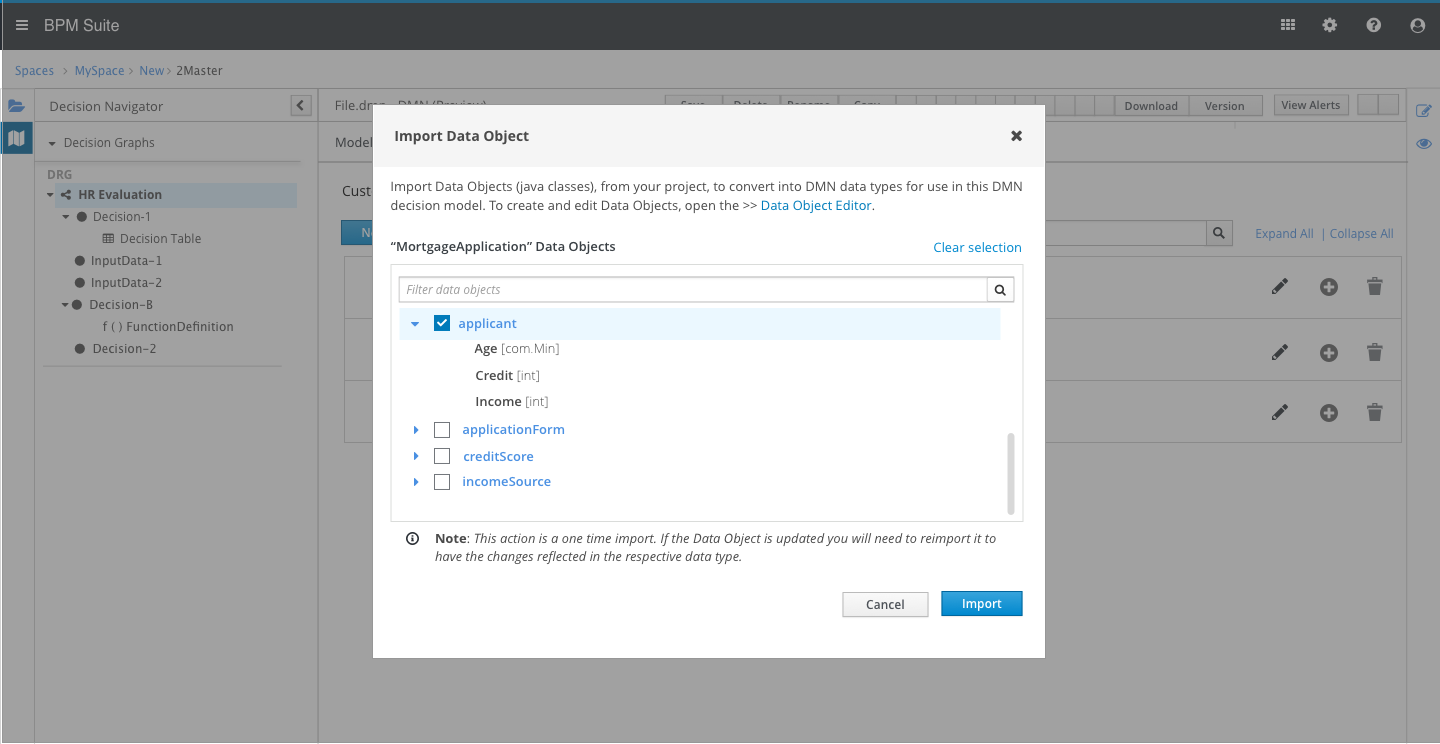Image resolution: width=1440 pixels, height=744 pixels.
Task: Collapse the Decision Graphs section
Action: [53, 143]
